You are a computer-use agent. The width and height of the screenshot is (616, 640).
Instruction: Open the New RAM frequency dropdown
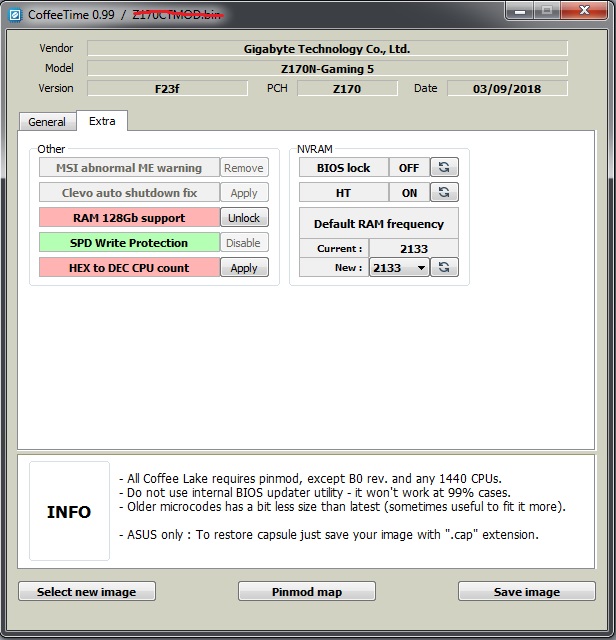[x=399, y=268]
